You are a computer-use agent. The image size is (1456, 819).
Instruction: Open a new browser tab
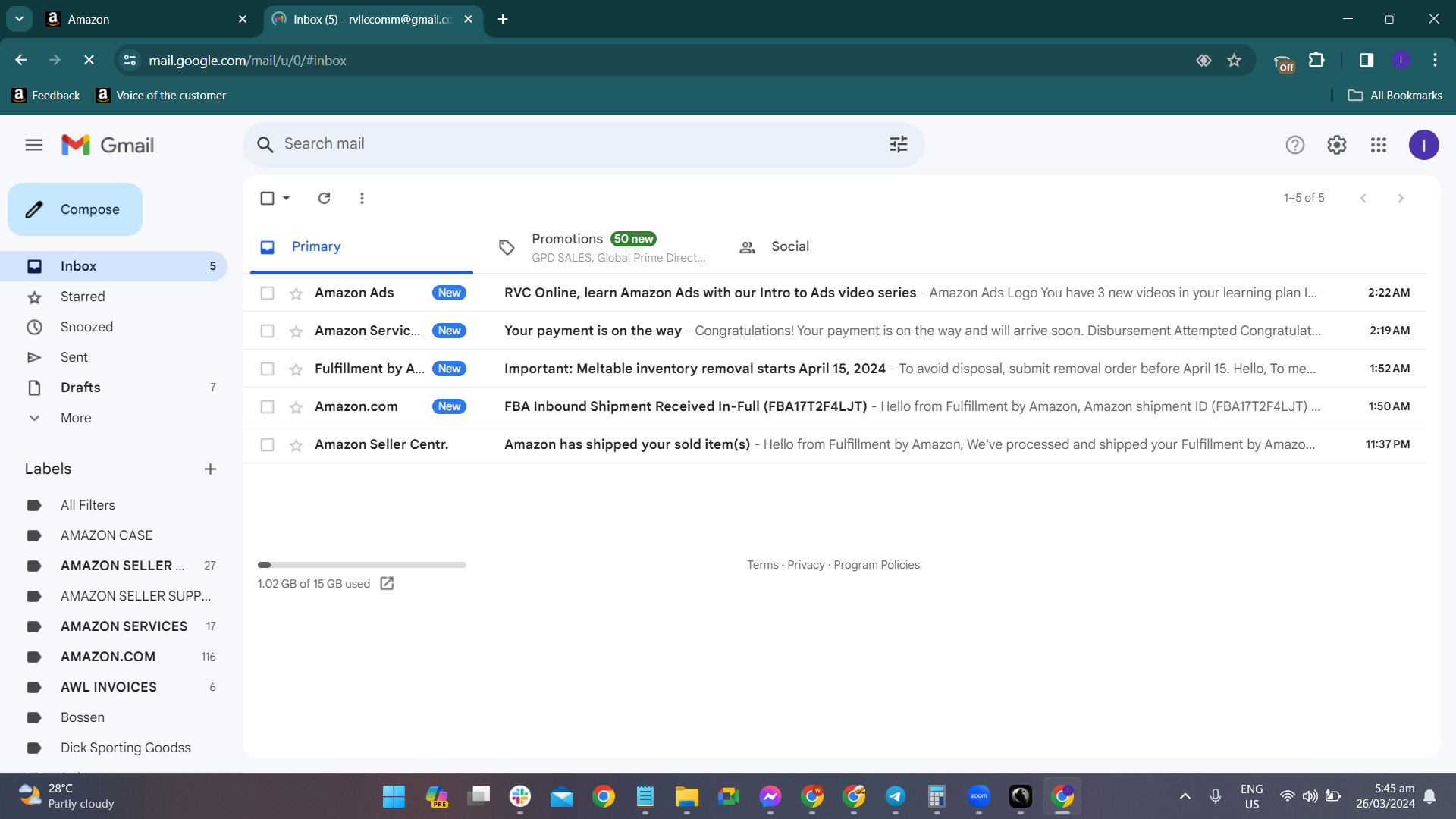[x=503, y=19]
